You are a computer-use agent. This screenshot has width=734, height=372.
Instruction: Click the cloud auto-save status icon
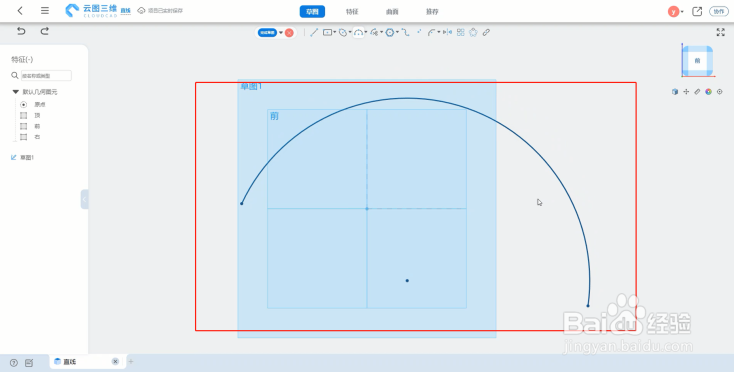pos(141,10)
